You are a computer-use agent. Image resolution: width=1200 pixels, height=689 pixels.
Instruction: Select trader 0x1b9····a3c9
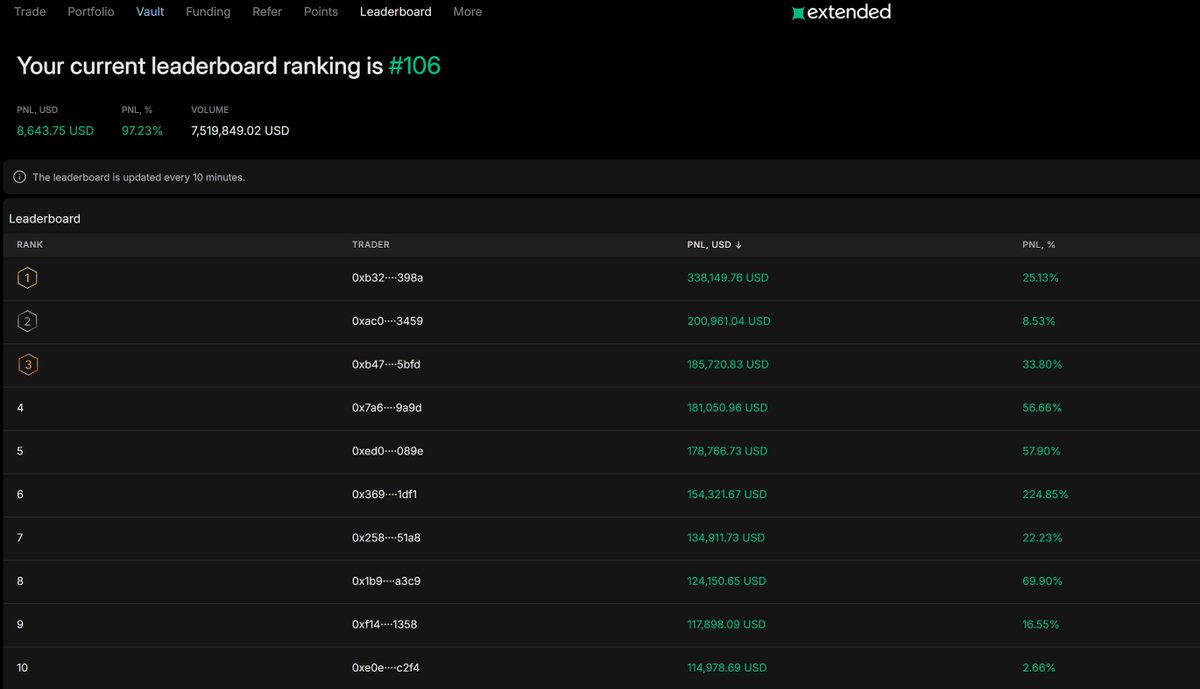pos(386,581)
